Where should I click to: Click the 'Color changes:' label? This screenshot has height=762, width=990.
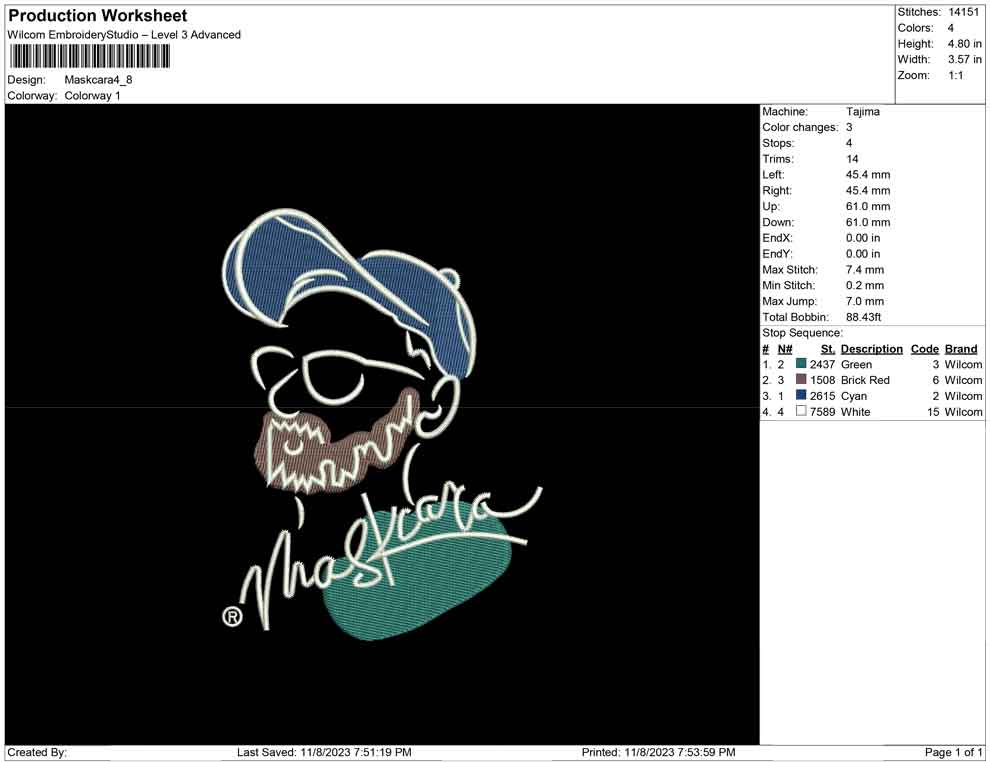click(800, 127)
